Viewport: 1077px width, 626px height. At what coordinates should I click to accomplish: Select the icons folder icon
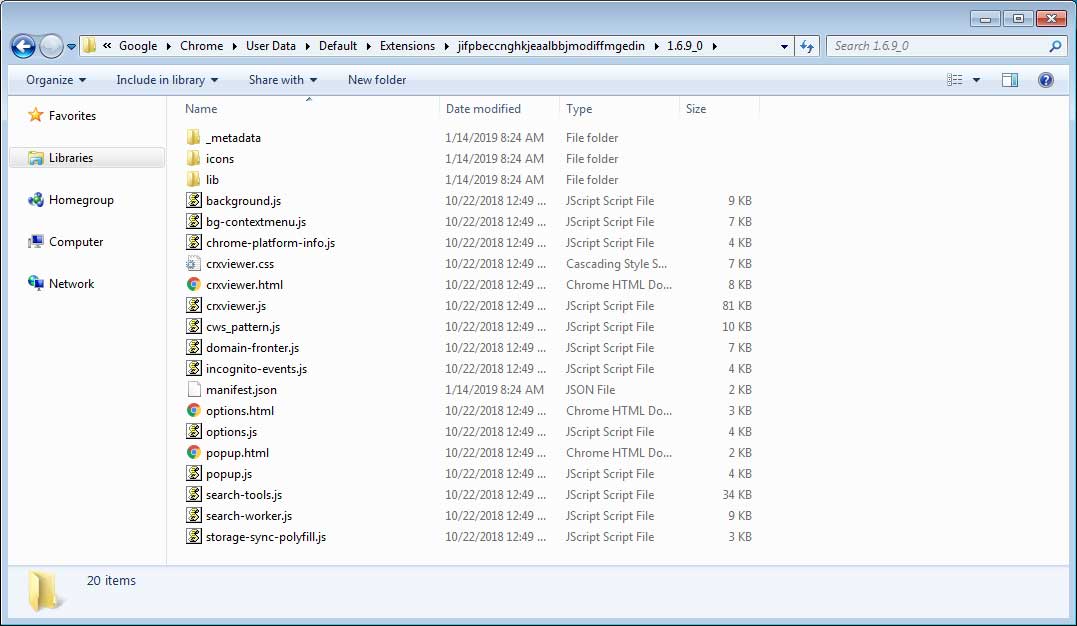click(x=194, y=159)
